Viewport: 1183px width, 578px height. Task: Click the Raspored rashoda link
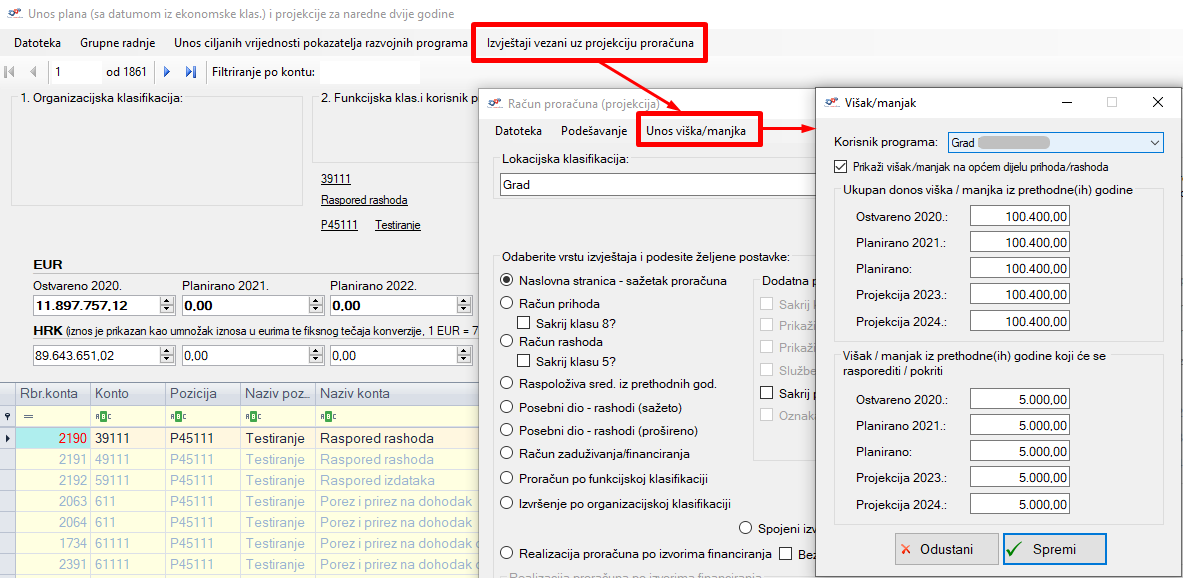pos(364,200)
